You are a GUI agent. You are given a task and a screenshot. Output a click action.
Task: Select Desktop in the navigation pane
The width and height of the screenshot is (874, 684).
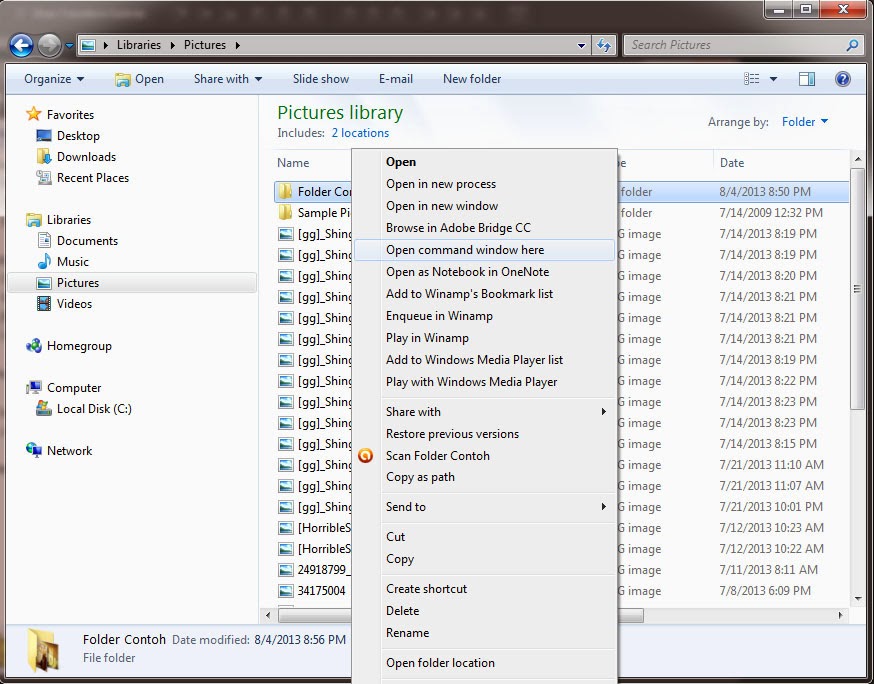click(x=78, y=136)
